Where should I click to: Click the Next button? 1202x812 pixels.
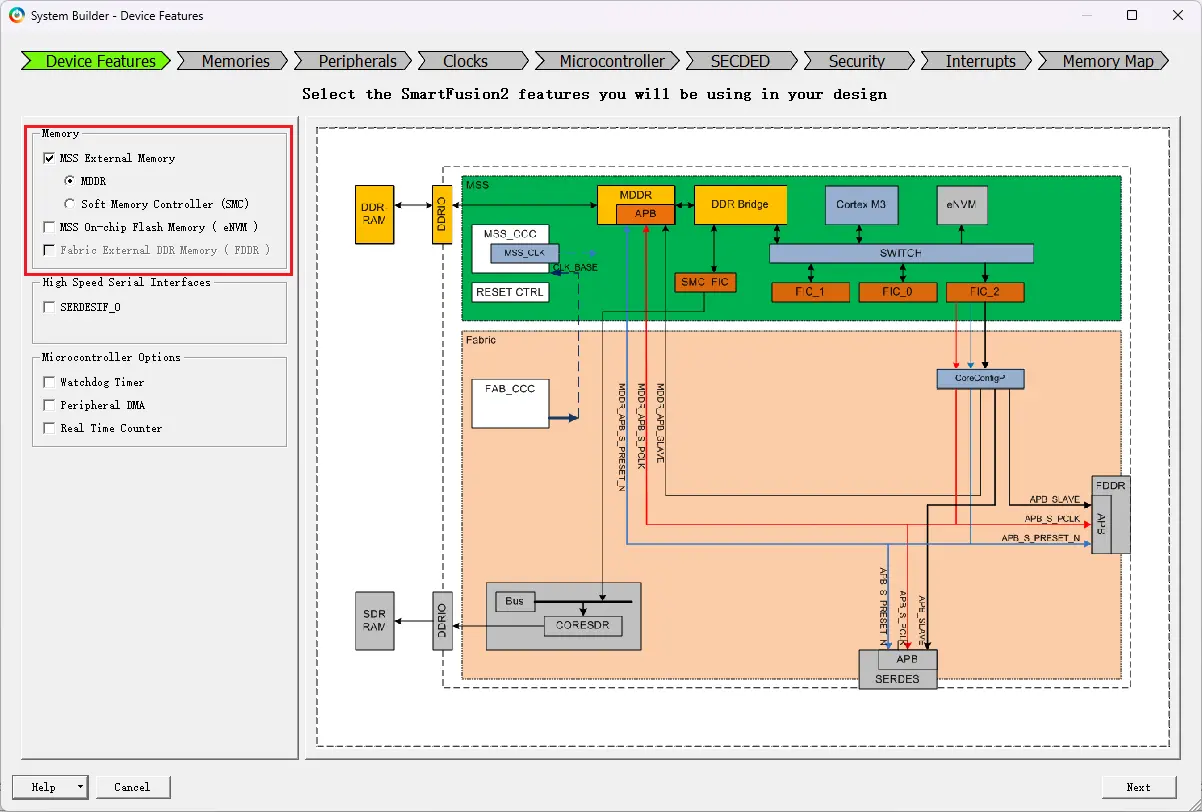(x=1138, y=787)
